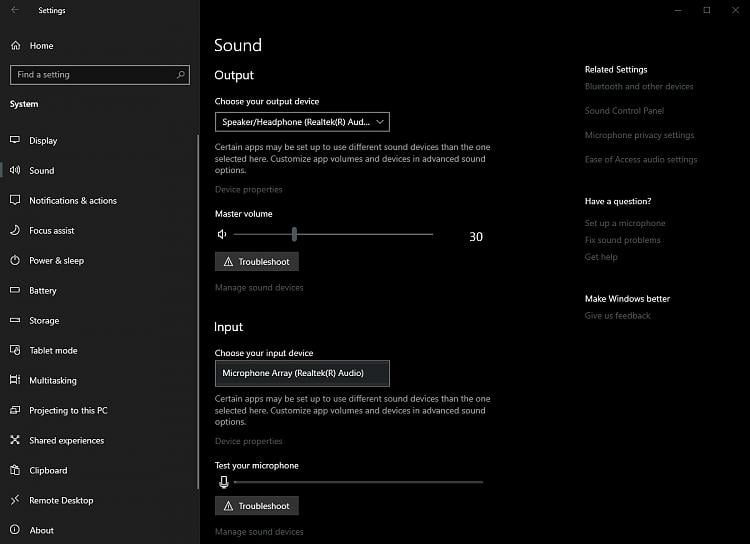Click the output dropdown chevron arrow
Viewport: 750px width, 544px height.
[380, 122]
